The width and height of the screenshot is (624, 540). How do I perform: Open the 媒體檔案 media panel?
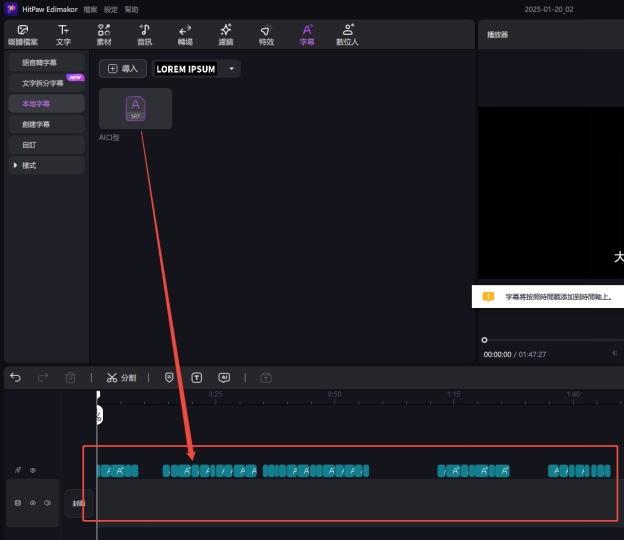click(23, 35)
